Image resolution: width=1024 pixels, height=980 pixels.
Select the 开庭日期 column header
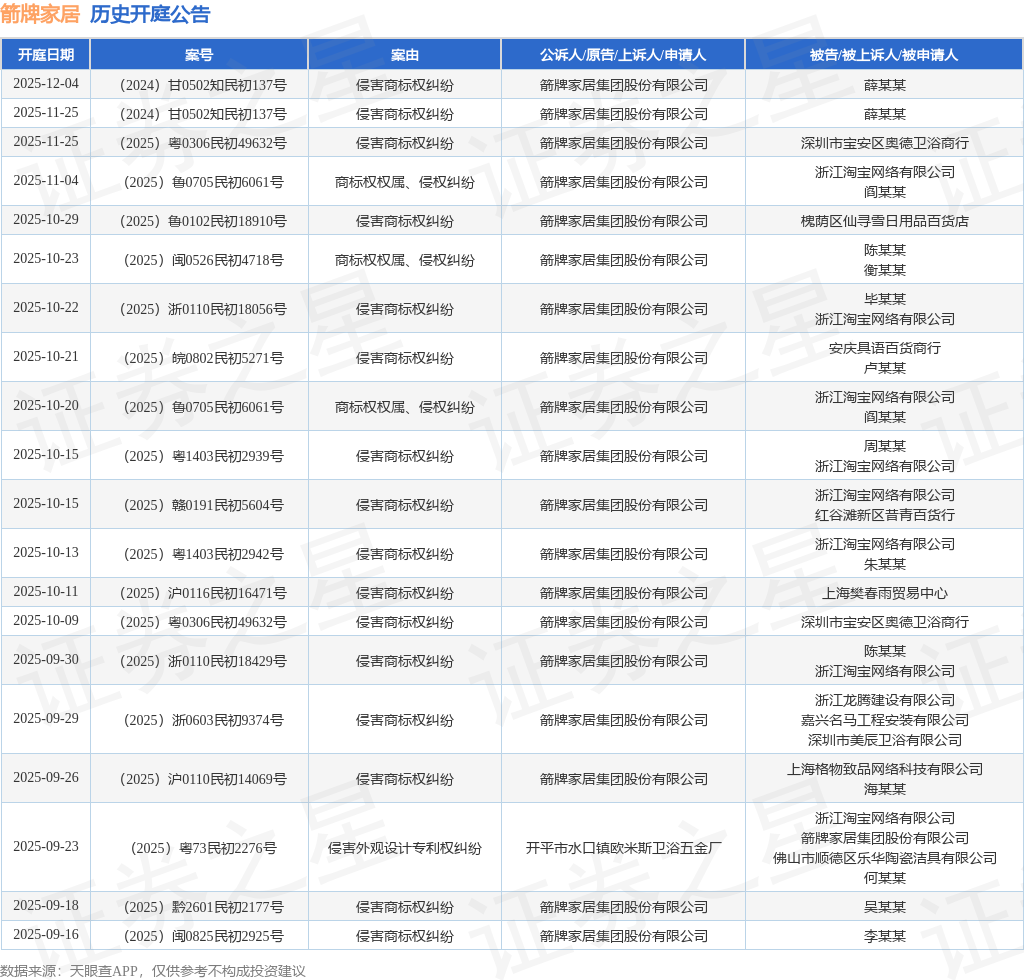click(x=46, y=55)
